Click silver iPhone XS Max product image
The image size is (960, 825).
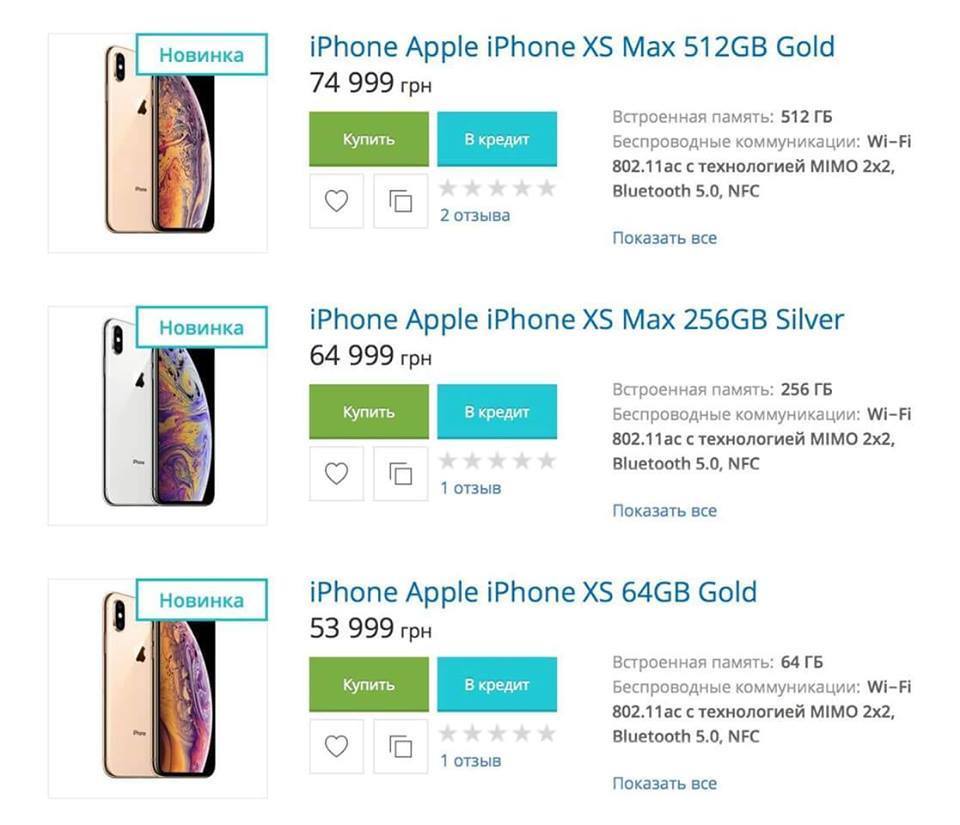point(158,416)
